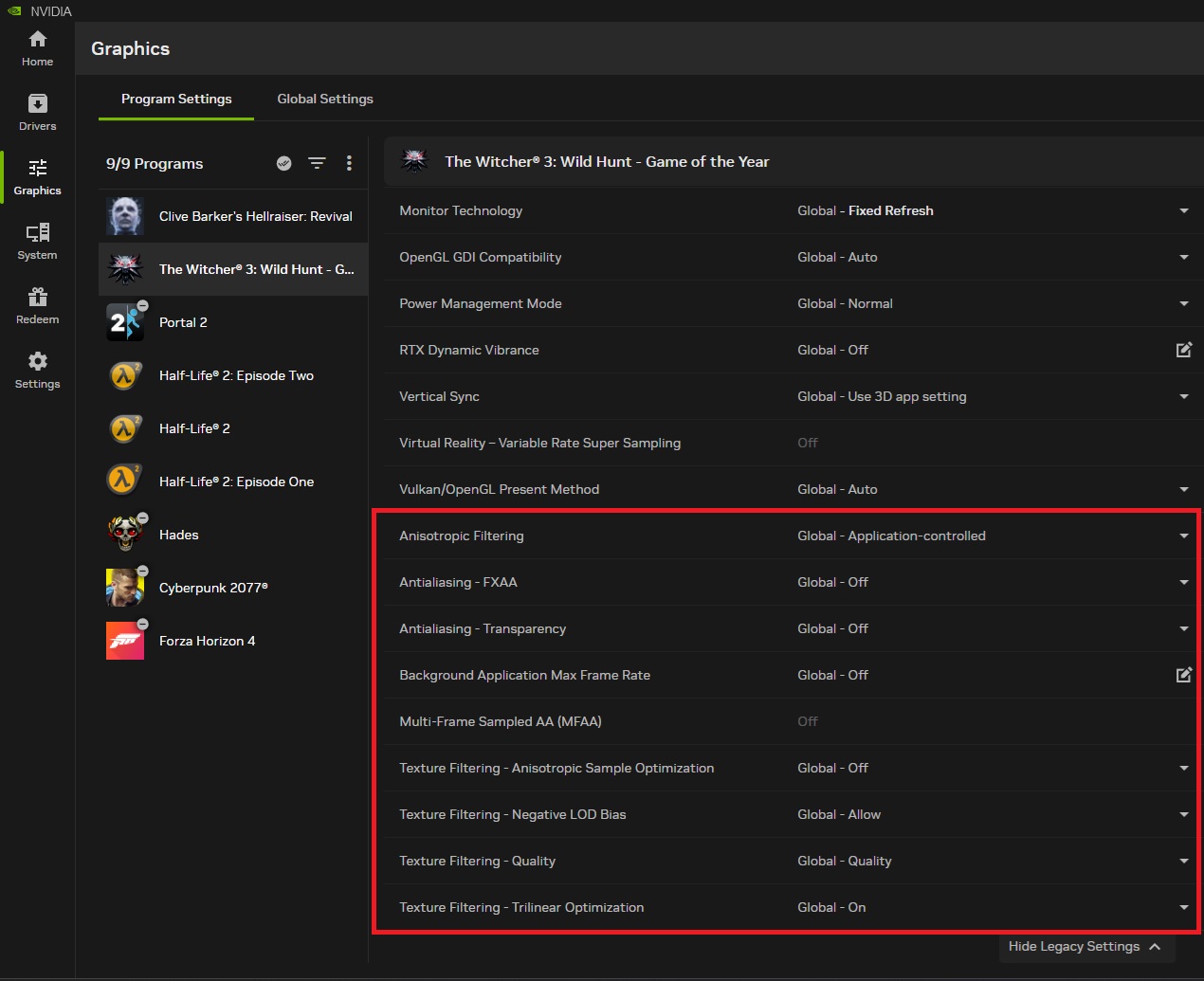
Task: Edit Background Application Max Frame Rate icon
Action: (x=1184, y=675)
